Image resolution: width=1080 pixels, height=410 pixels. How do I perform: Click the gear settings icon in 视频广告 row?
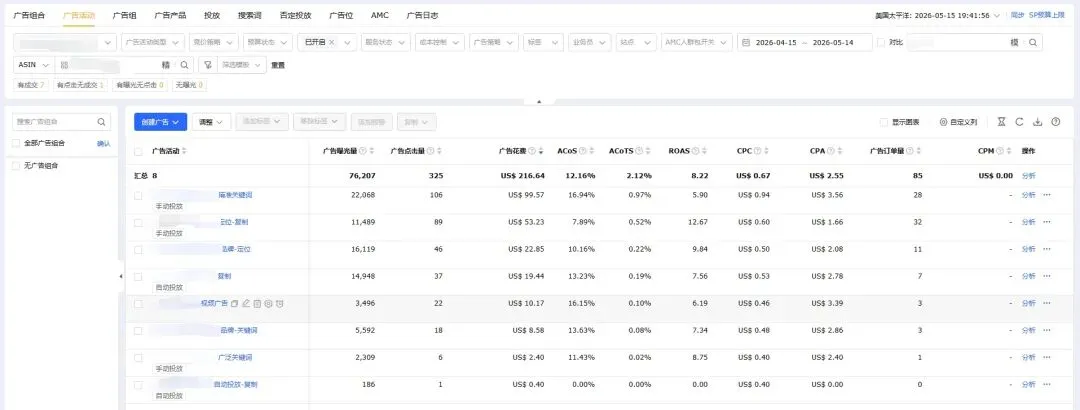click(268, 303)
